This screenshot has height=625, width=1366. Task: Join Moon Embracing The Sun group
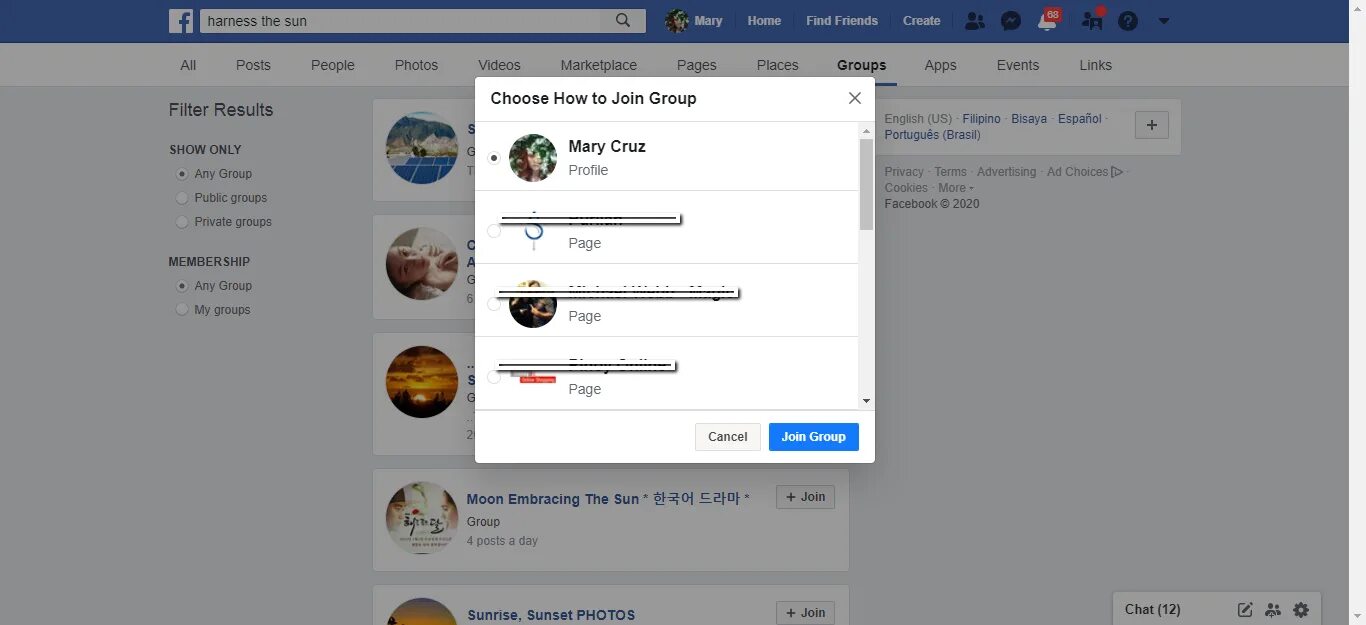805,497
